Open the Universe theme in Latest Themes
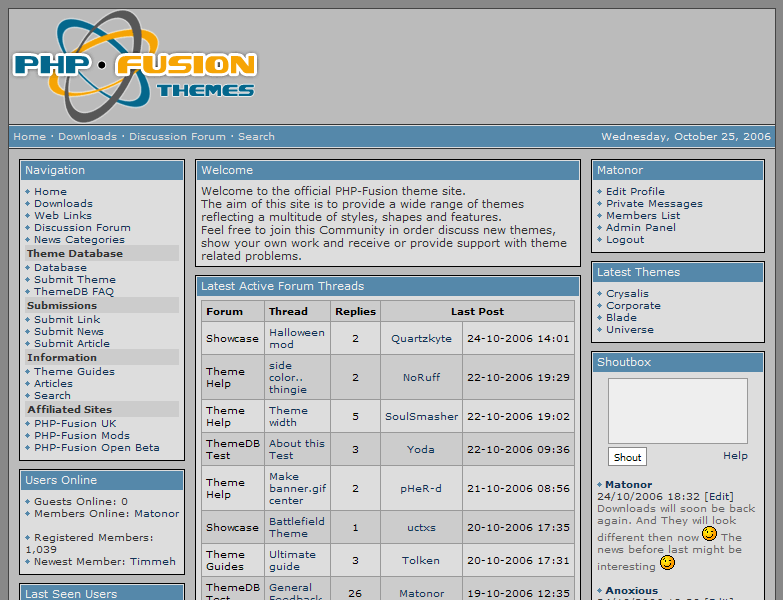This screenshot has width=783, height=600. [630, 329]
